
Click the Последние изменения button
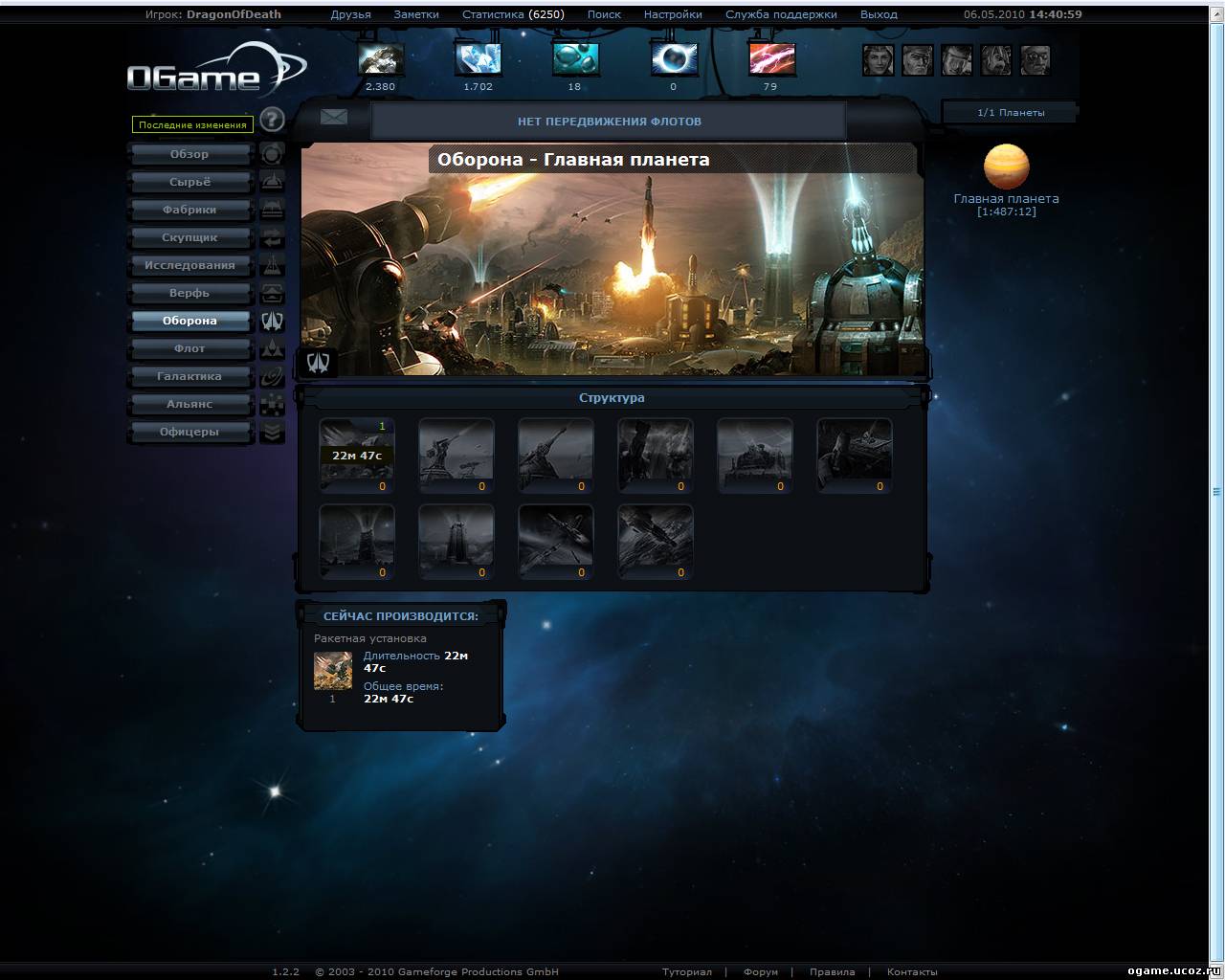click(x=192, y=124)
